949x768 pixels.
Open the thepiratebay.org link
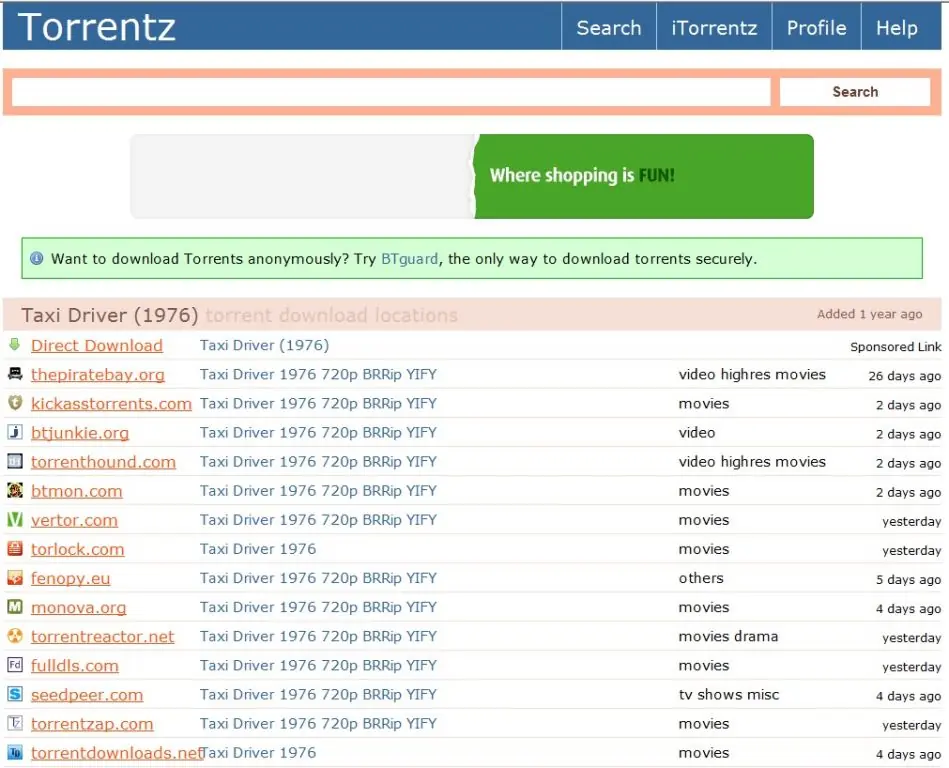tap(97, 375)
